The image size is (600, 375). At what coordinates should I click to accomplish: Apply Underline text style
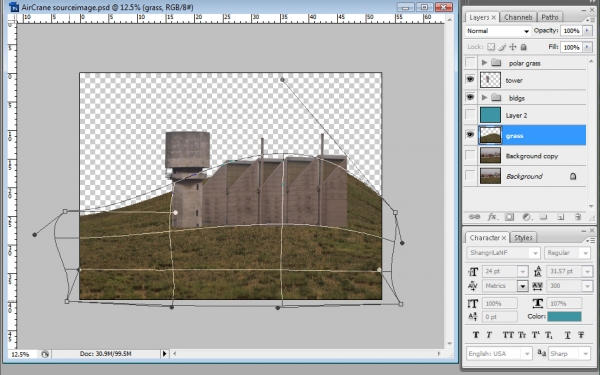coord(567,335)
